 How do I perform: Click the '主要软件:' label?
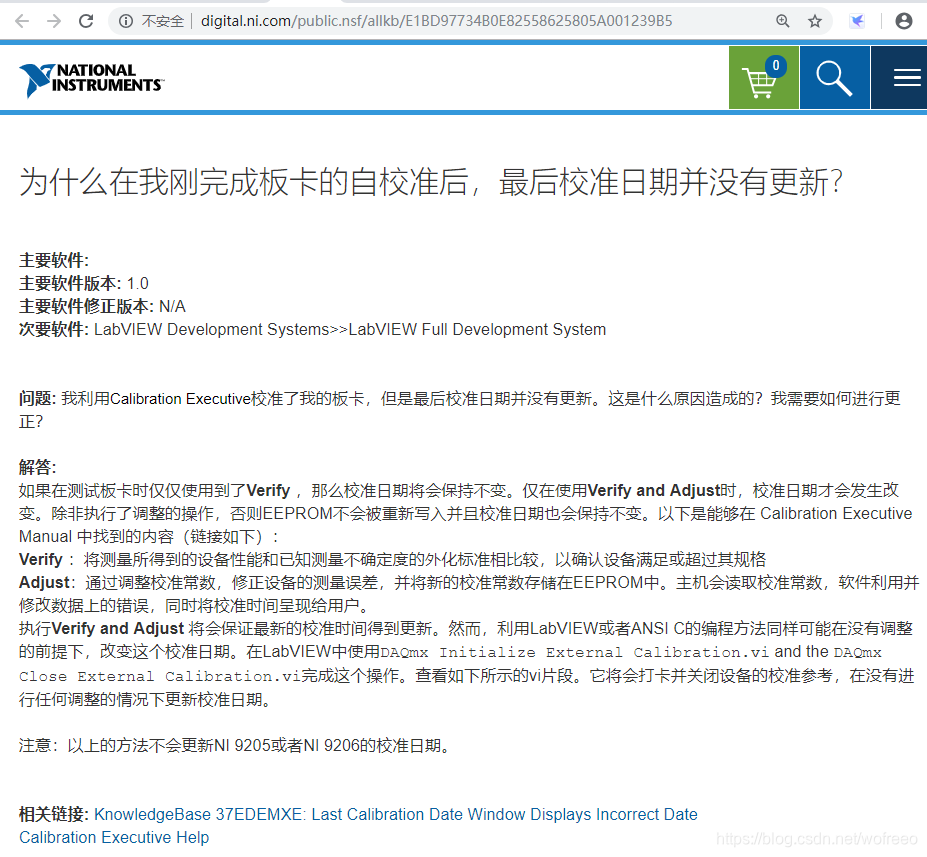point(54,260)
